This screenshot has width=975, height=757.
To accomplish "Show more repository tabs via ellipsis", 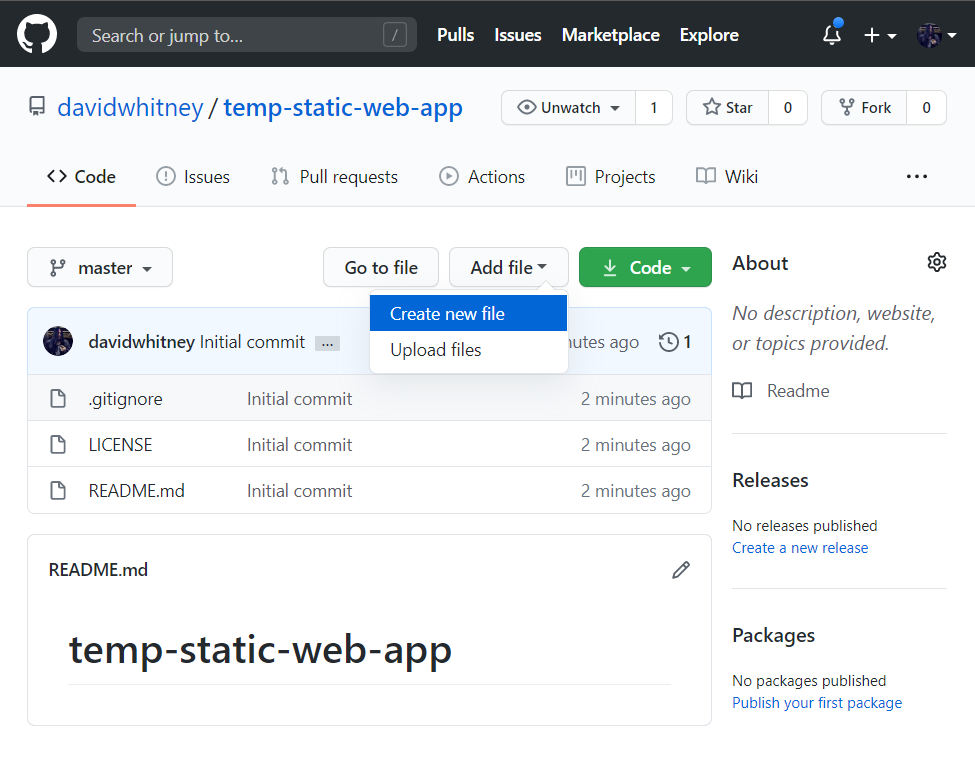I will click(917, 177).
